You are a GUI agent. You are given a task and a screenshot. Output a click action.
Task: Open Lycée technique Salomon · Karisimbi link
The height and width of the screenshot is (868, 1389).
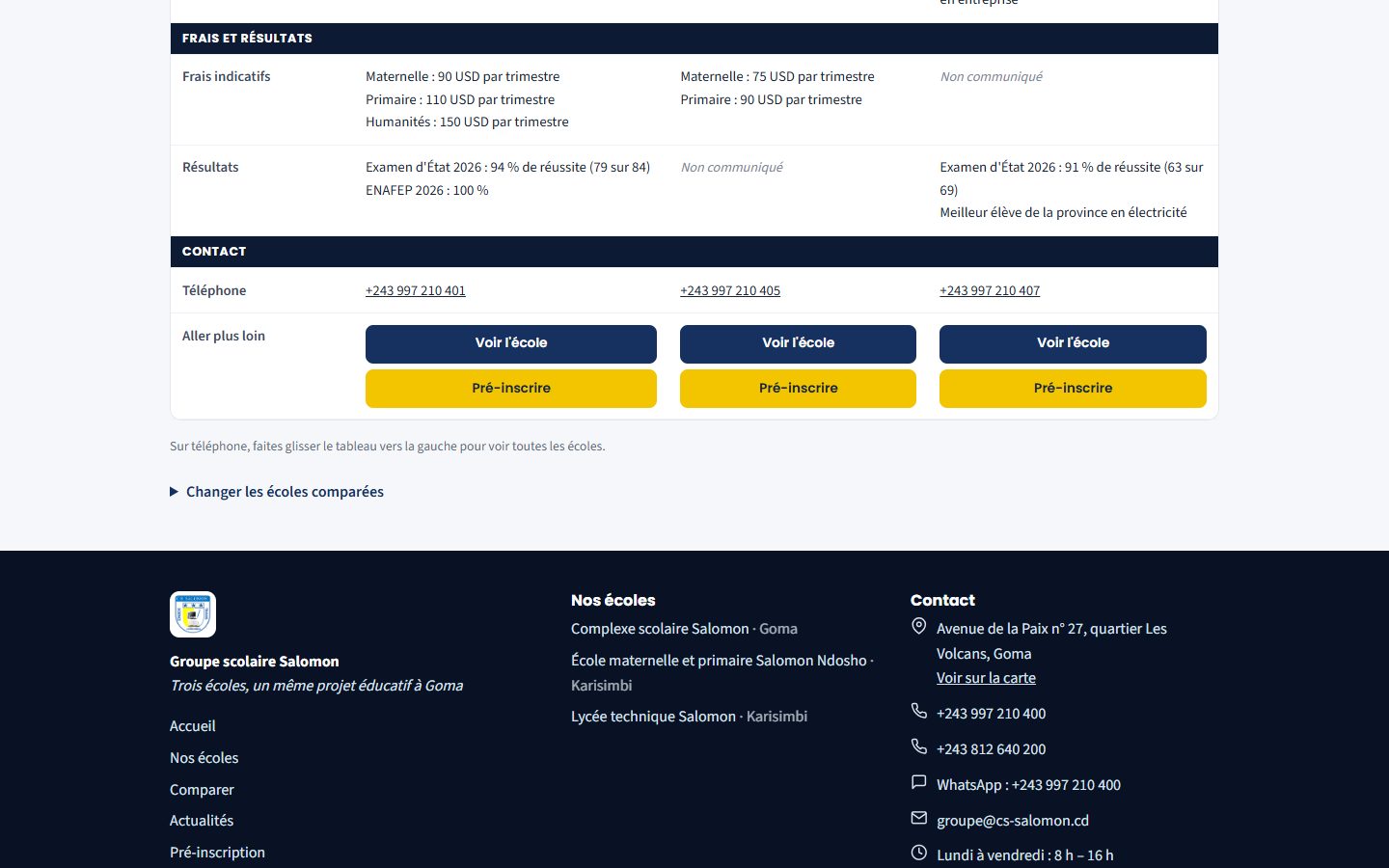[689, 717]
